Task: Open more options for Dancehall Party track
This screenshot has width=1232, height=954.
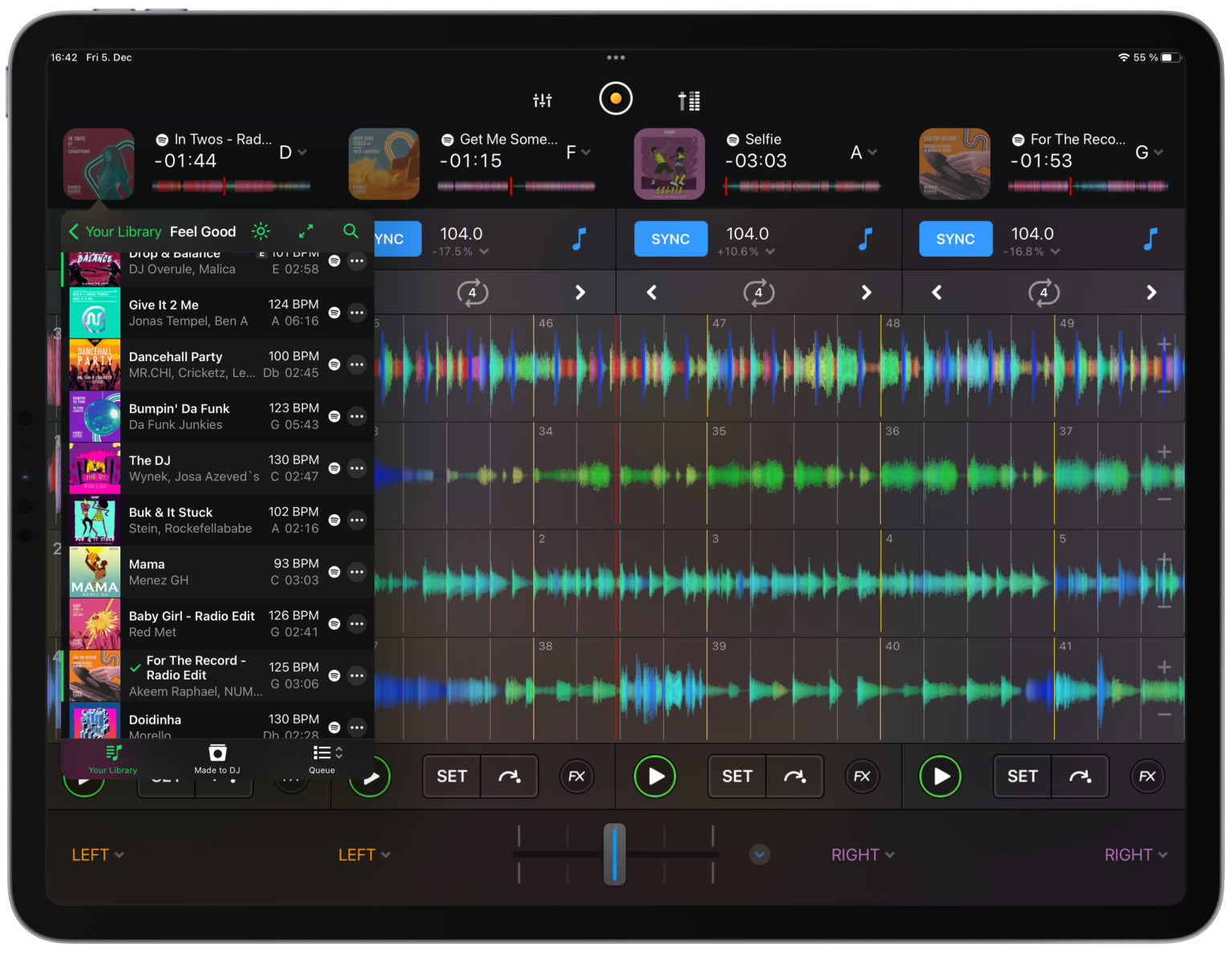Action: click(357, 363)
